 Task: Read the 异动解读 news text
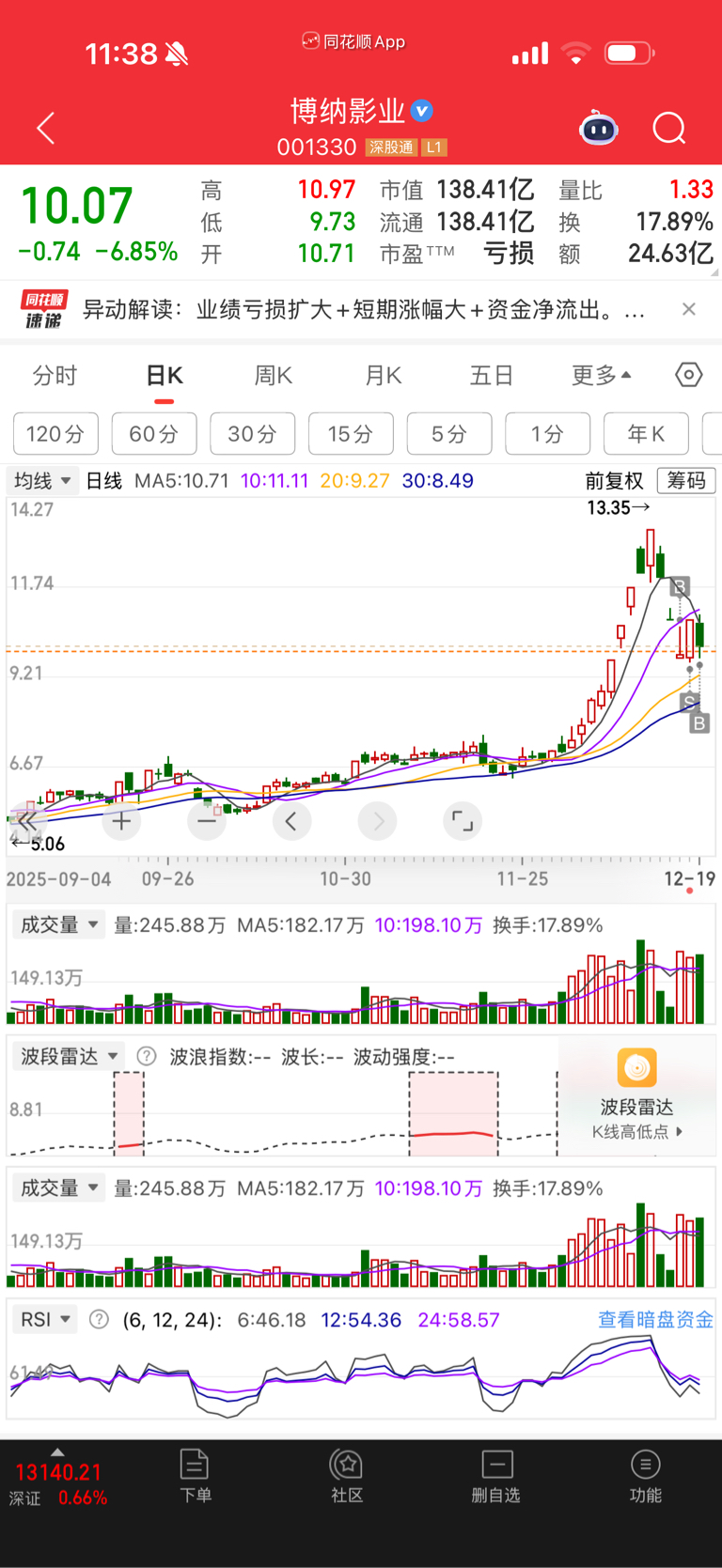[364, 309]
